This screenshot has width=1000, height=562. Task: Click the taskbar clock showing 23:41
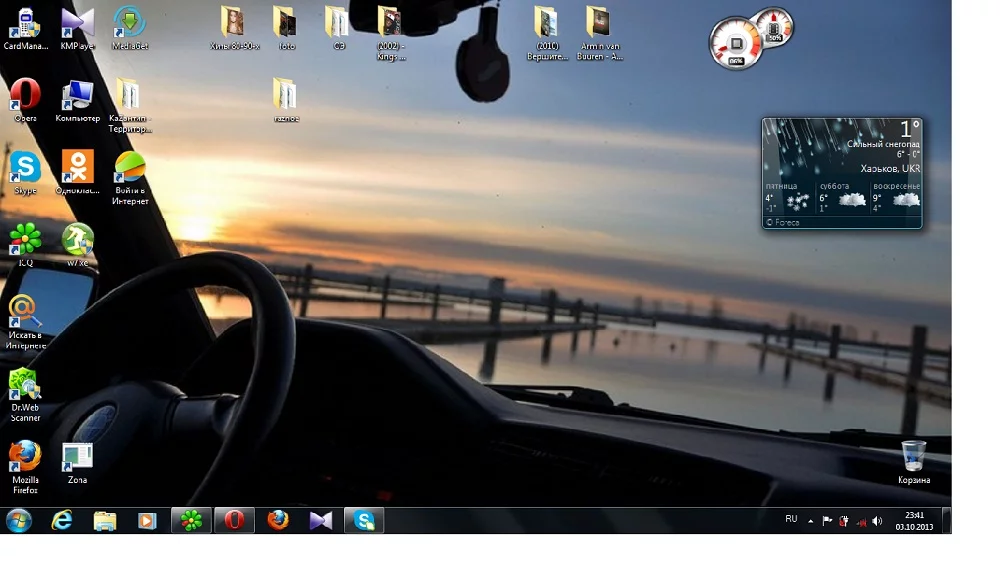(914, 521)
